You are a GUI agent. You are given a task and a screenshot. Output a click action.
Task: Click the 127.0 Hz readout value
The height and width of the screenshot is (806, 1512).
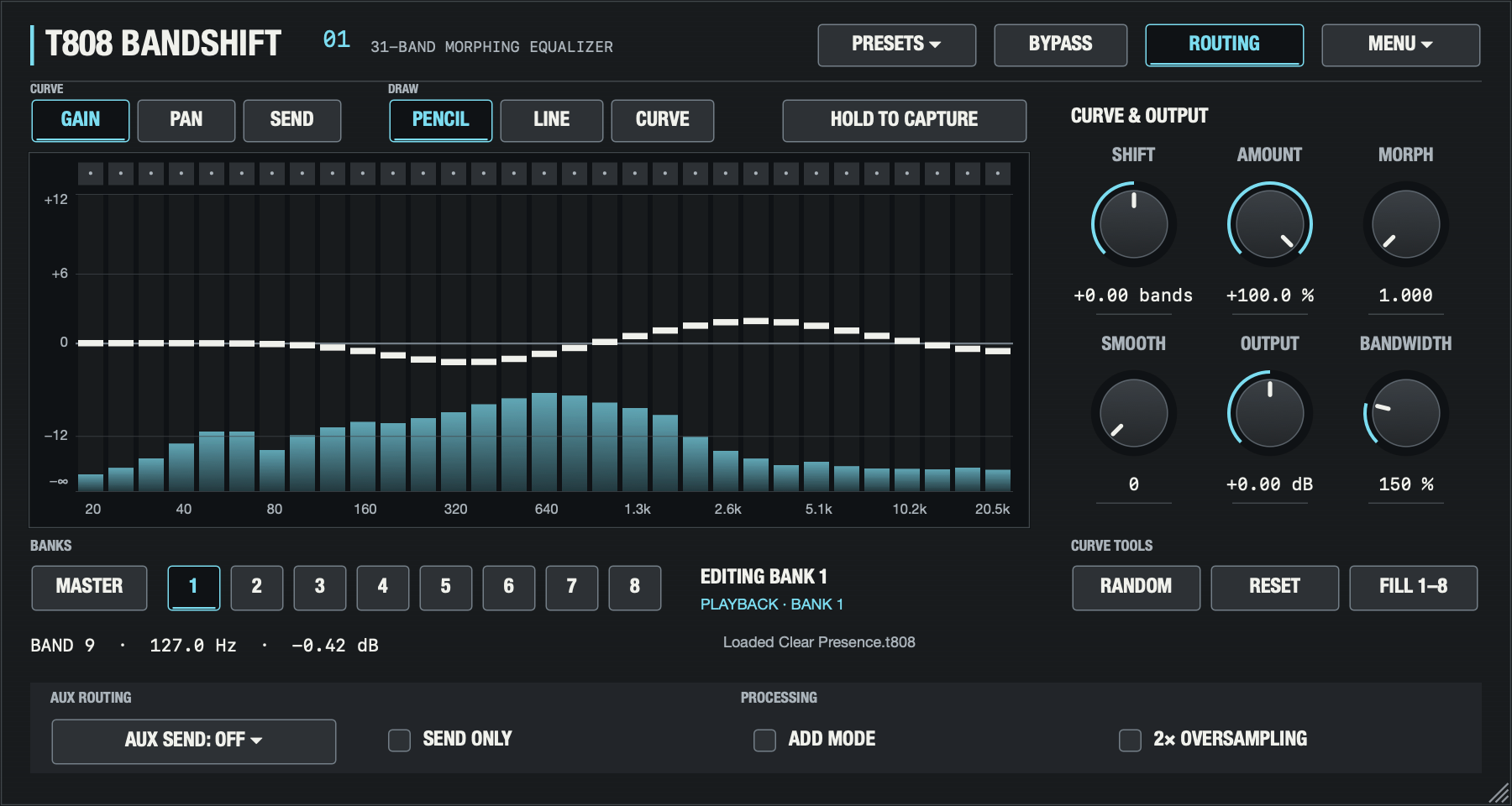(x=193, y=646)
